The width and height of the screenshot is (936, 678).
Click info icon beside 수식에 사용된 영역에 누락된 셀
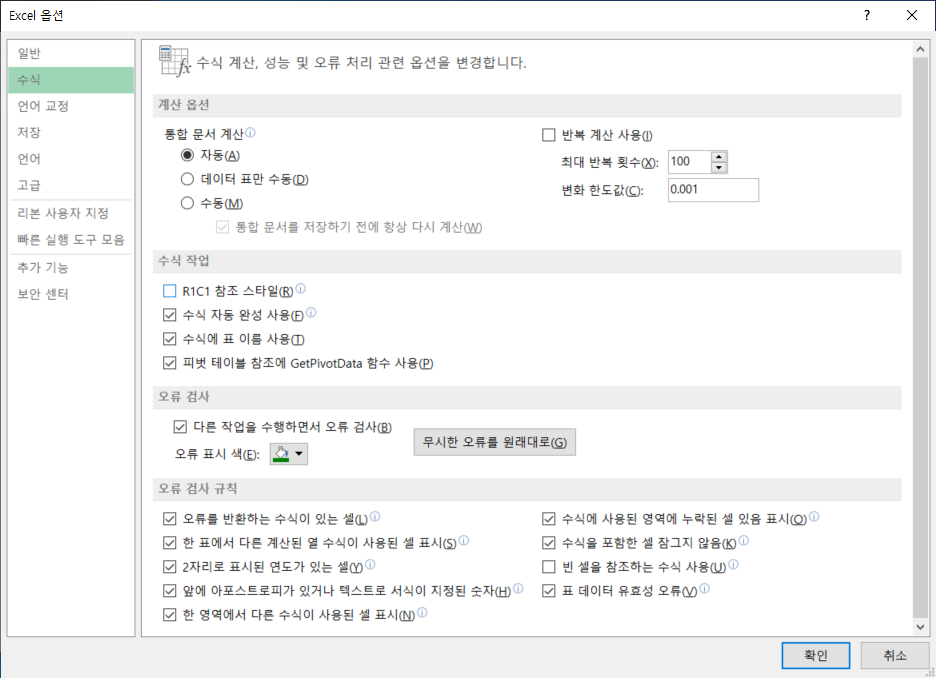point(814,516)
